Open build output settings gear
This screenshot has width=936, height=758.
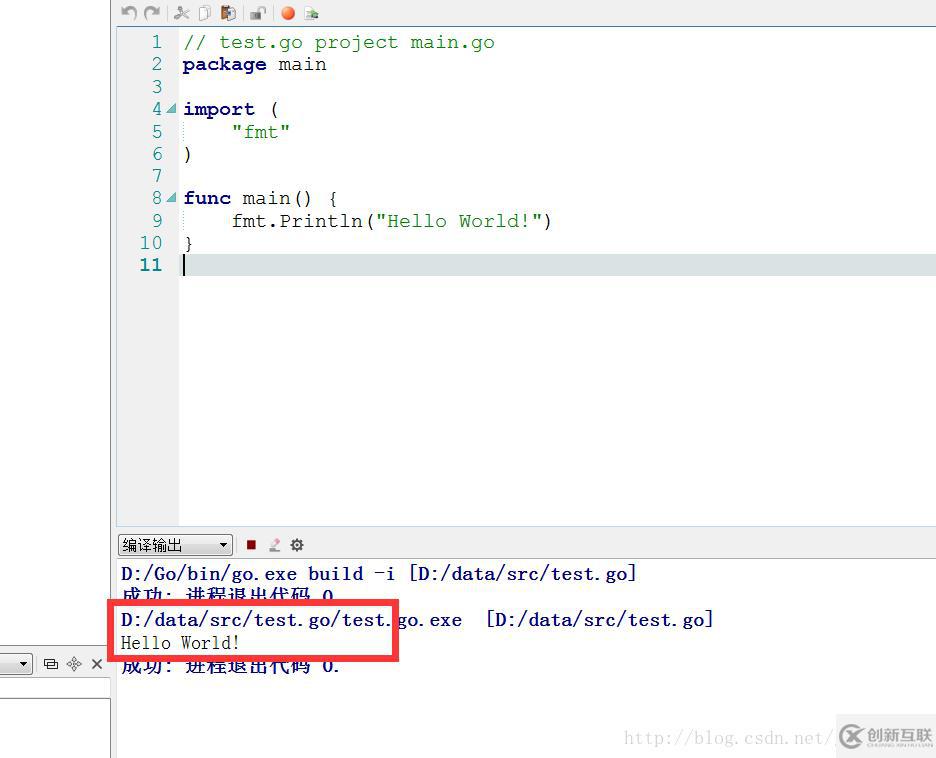(297, 544)
